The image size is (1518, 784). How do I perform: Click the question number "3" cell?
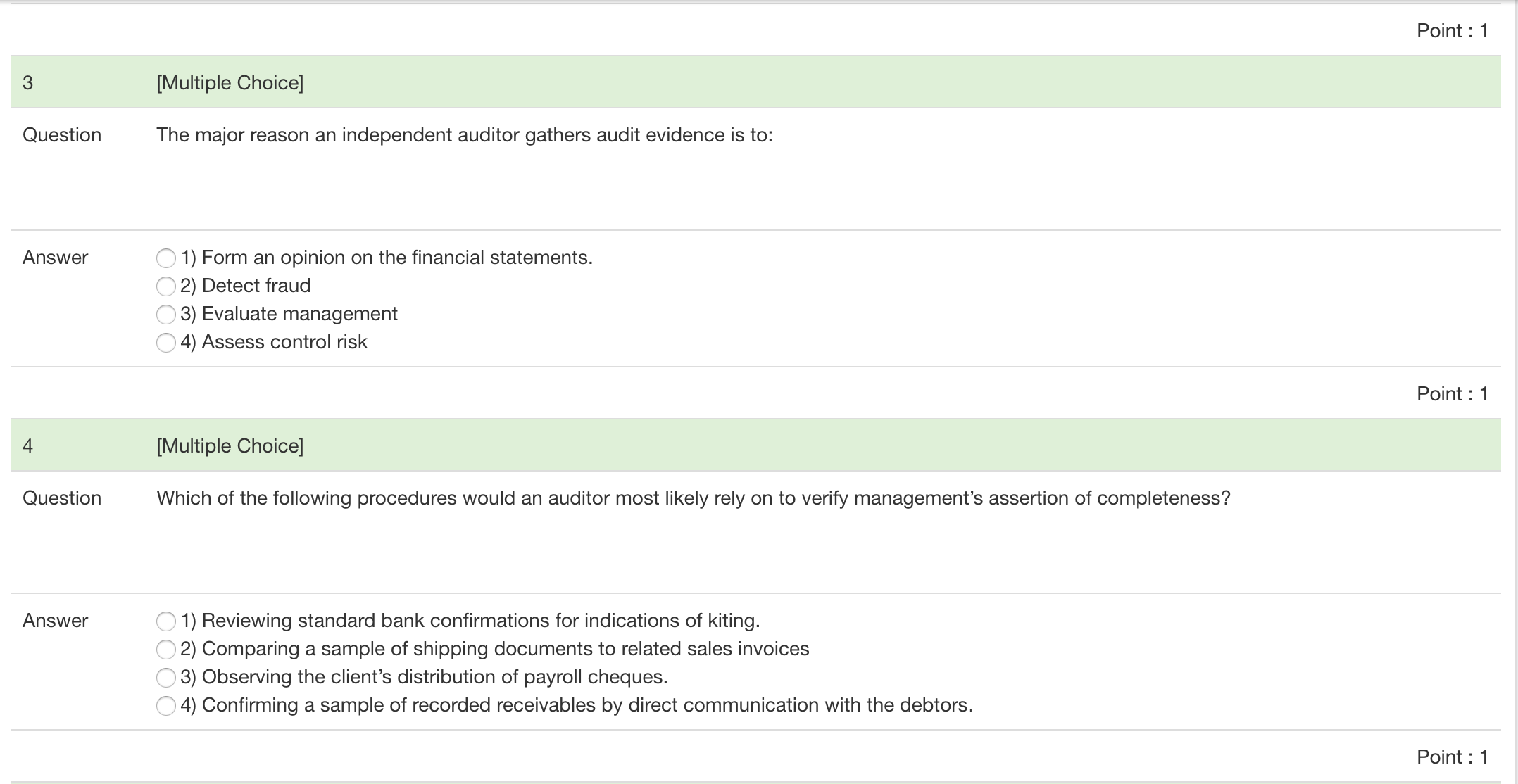coord(27,82)
